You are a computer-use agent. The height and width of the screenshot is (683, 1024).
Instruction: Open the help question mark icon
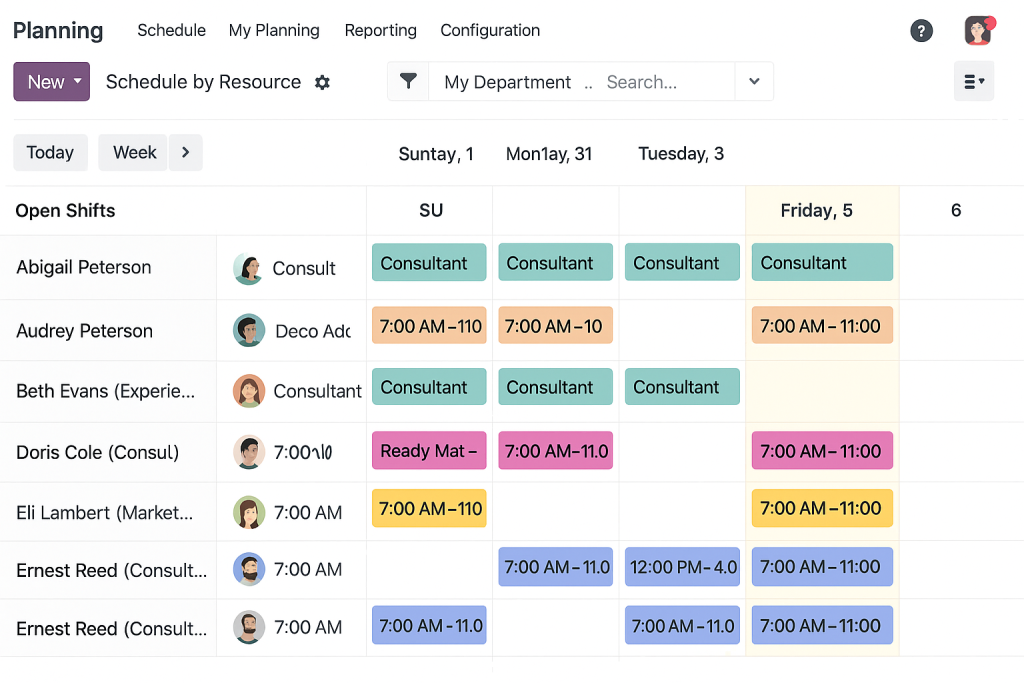[921, 31]
